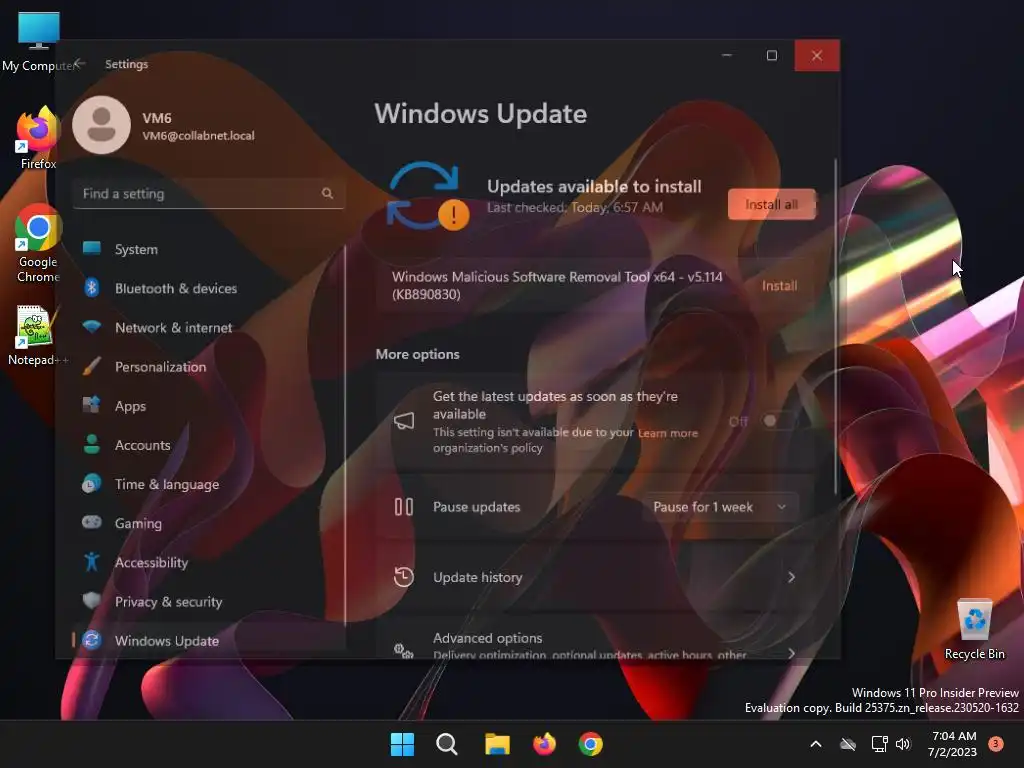
Task: Close the Settings window
Action: (817, 56)
